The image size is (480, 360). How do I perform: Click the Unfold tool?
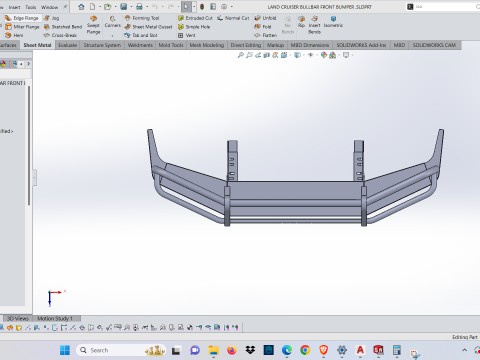point(265,18)
